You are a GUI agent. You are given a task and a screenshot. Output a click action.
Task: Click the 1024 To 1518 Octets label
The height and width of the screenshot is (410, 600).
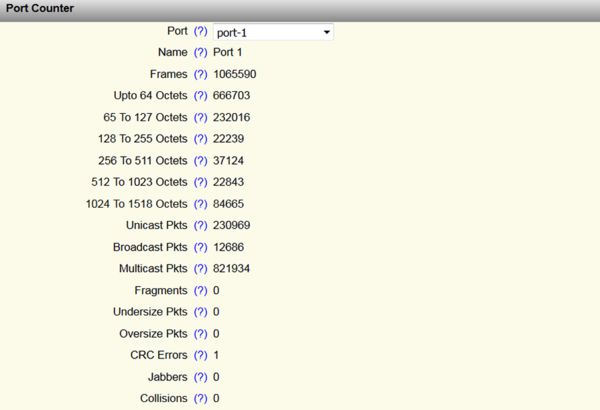pyautogui.click(x=137, y=204)
